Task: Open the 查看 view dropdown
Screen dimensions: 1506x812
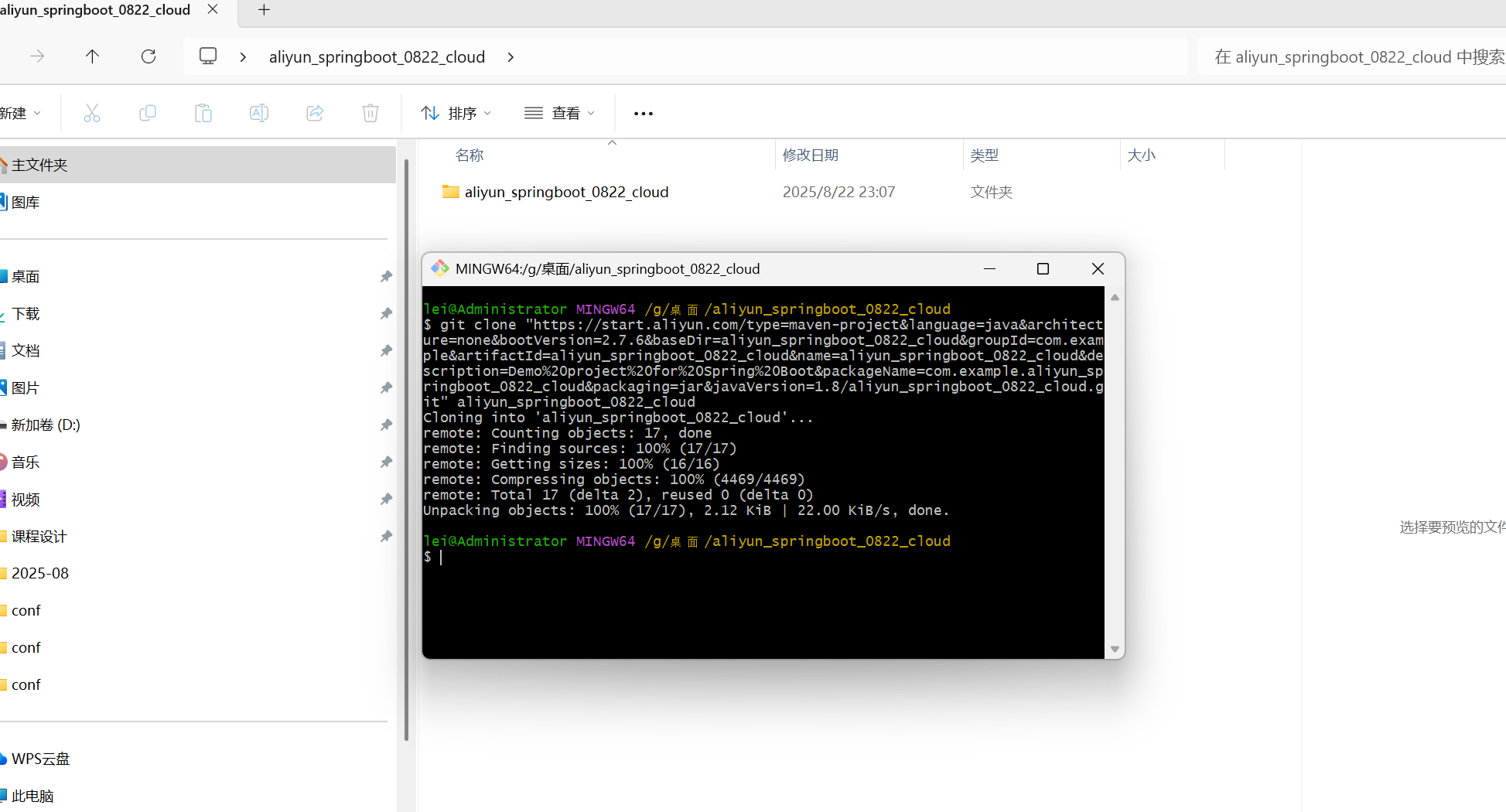Action: 560,114
